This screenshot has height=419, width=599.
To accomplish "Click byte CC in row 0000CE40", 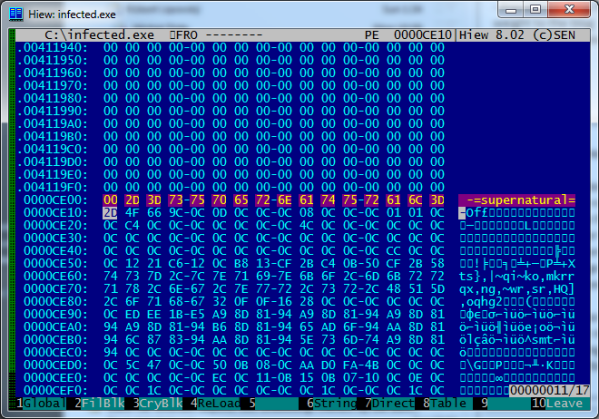I will coord(393,251).
